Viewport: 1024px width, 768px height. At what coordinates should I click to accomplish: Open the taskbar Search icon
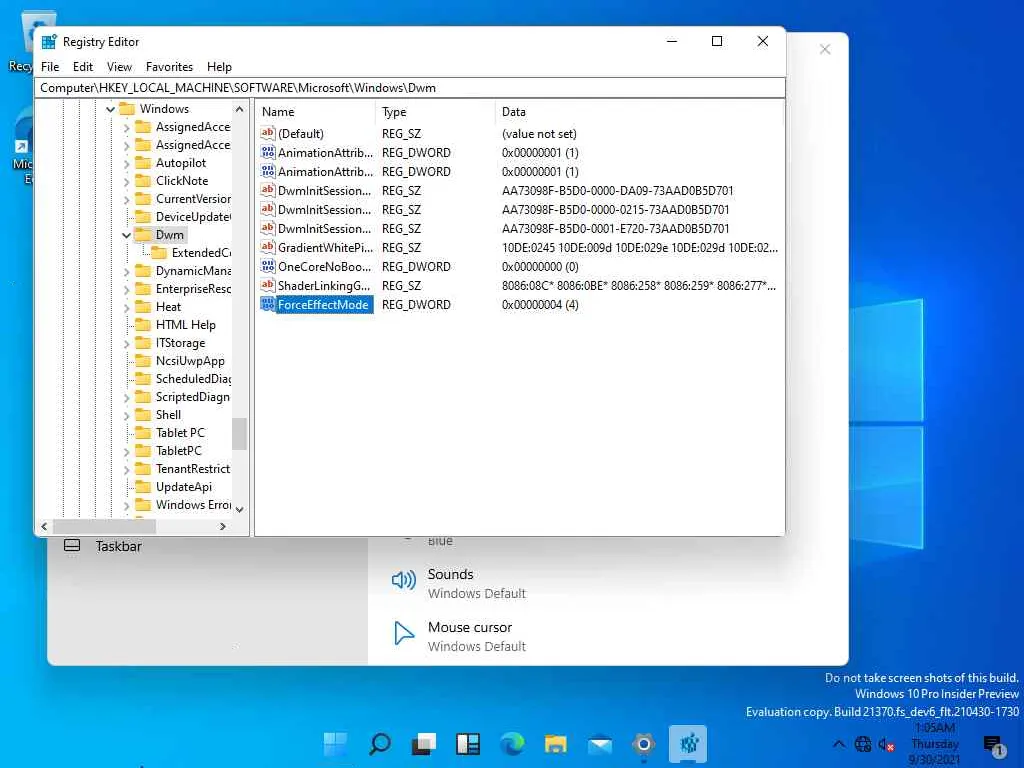click(x=380, y=744)
